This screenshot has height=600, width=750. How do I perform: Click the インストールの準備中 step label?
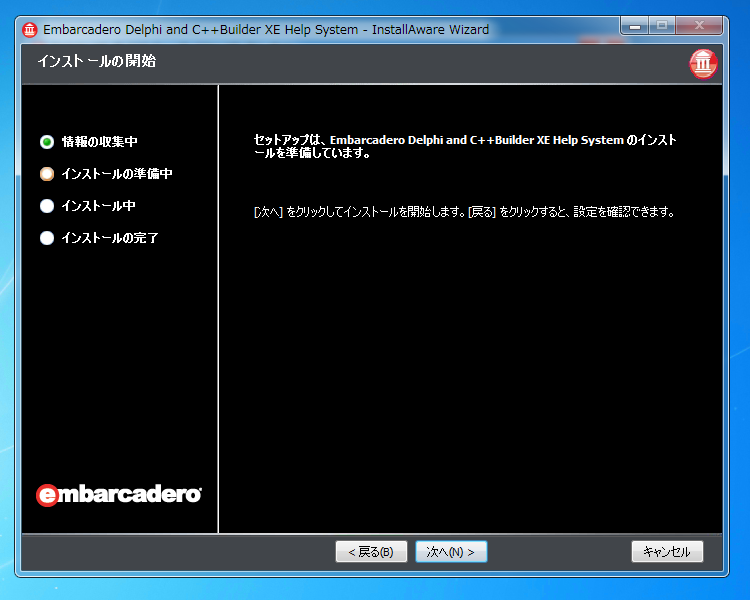click(117, 174)
